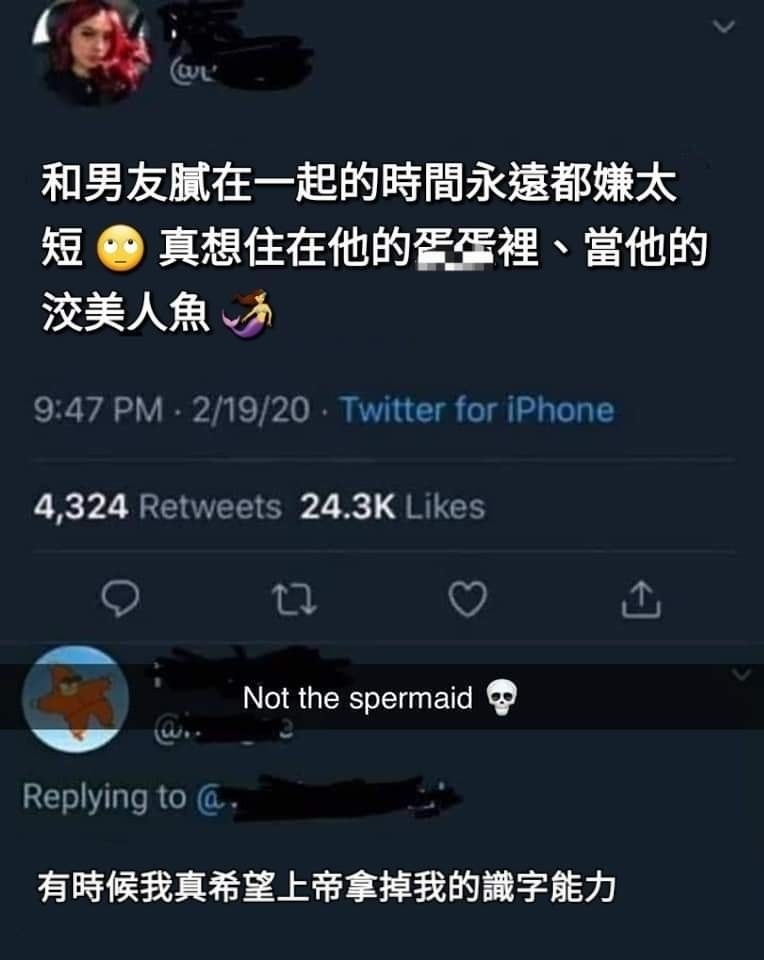Click the redacted handle after Replying to
Screen dimensions: 764x960
click(329, 798)
